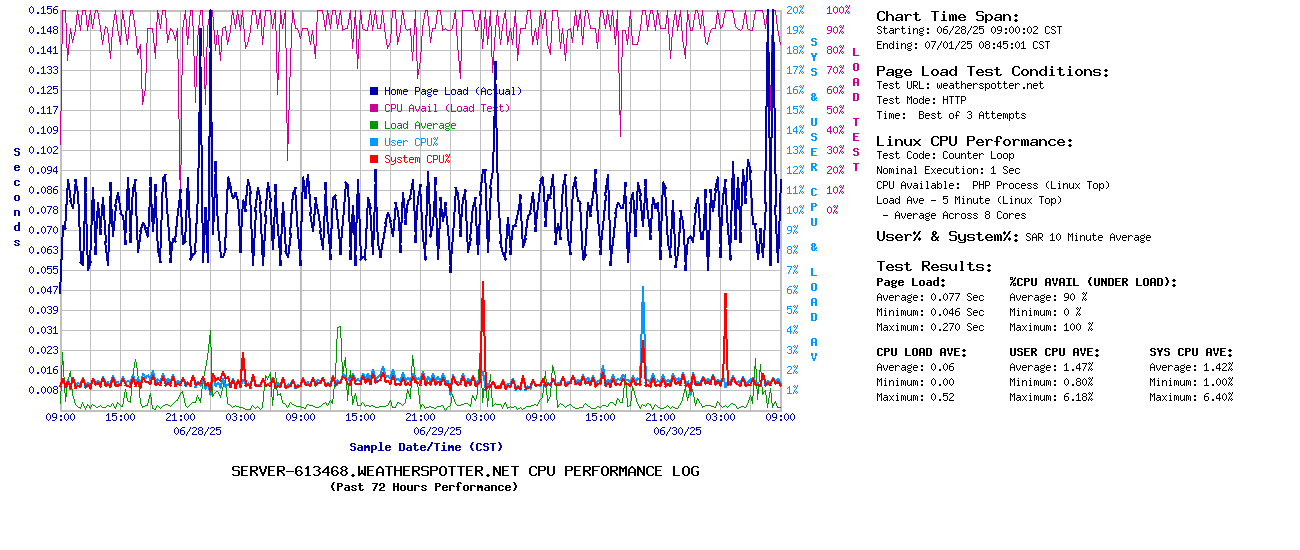Click the 'USER CPU AVE:' column header

[x=1054, y=352]
